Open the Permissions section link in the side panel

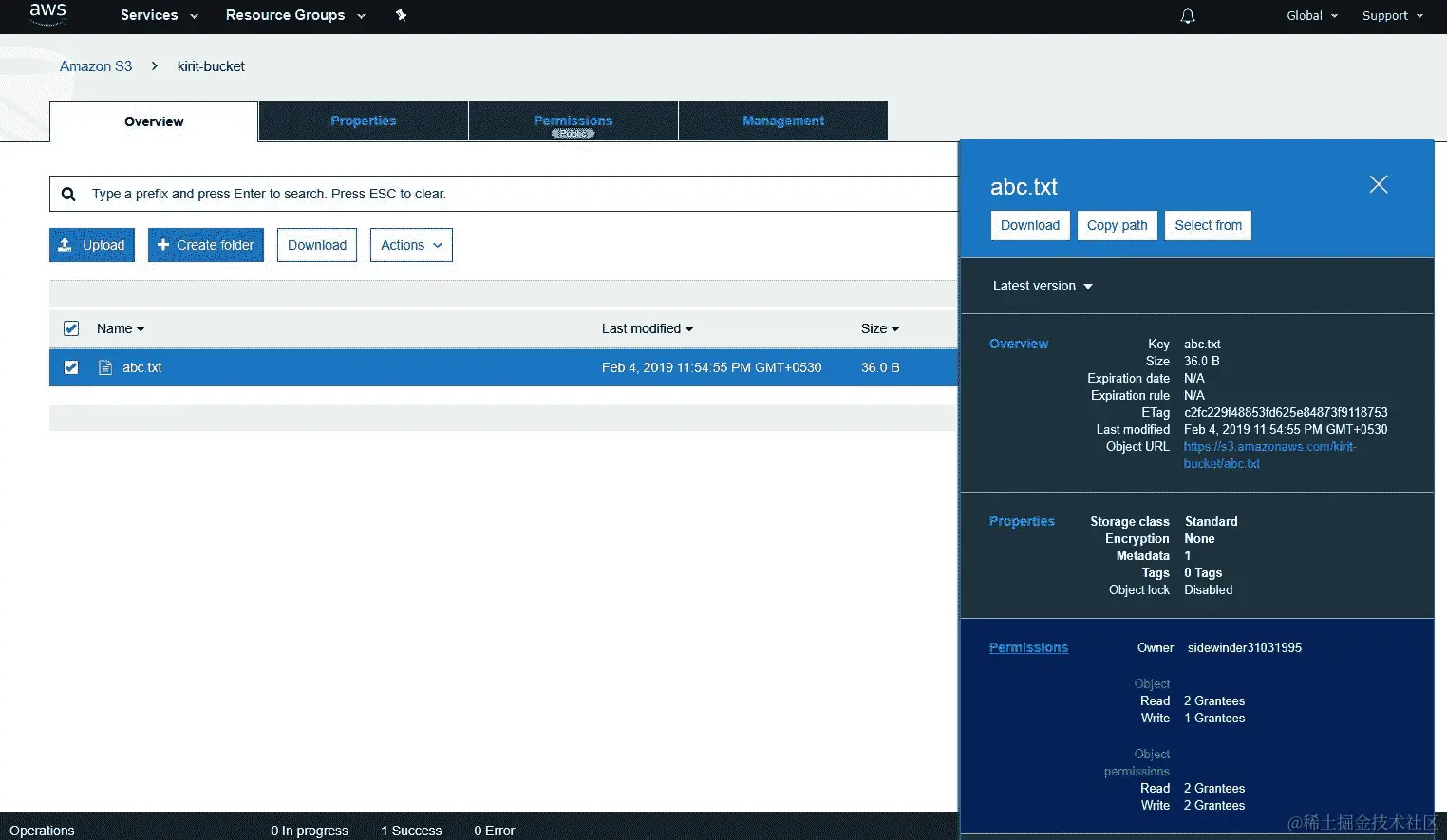tap(1028, 647)
